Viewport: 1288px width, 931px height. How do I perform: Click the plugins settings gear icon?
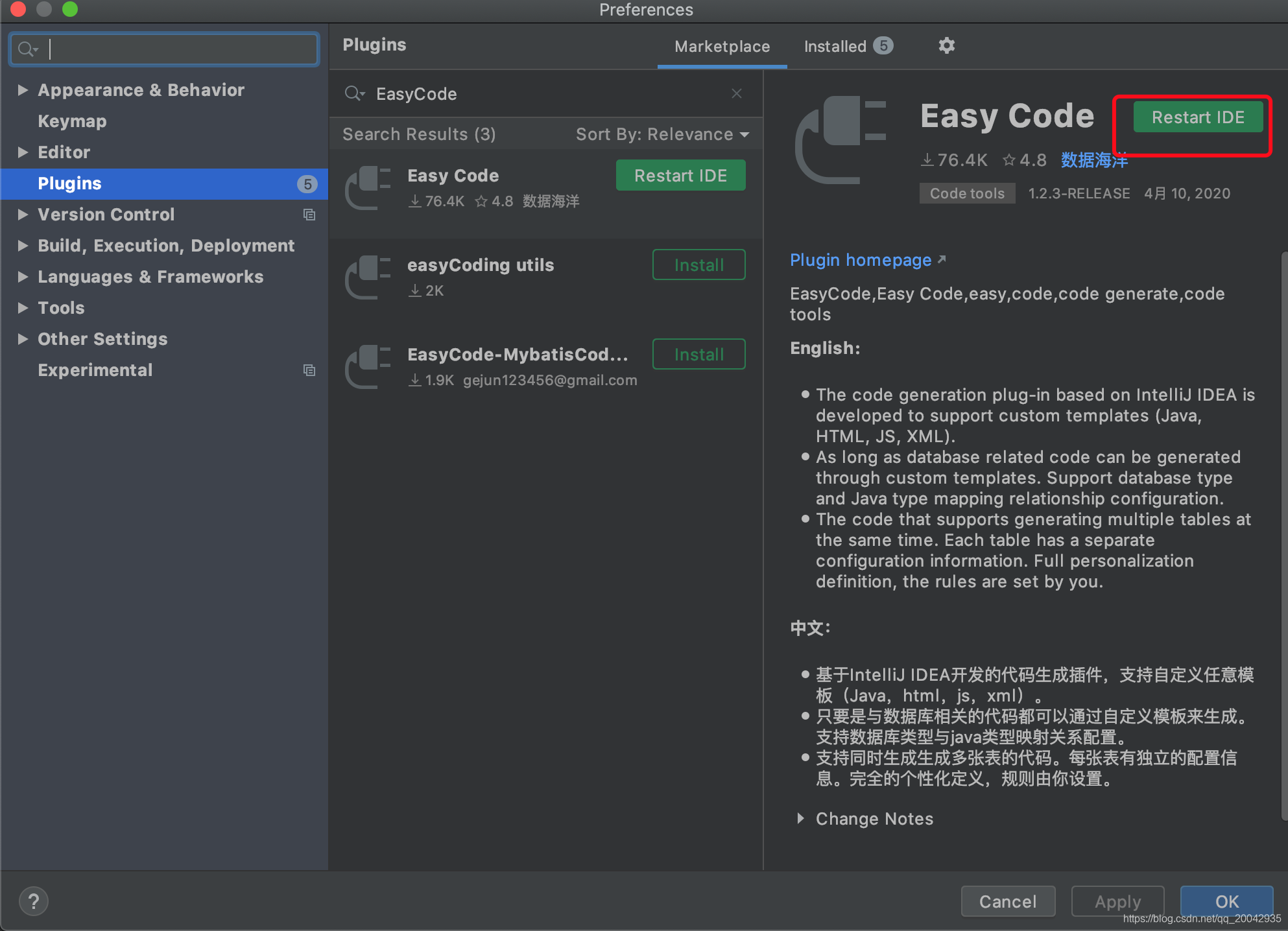(946, 45)
